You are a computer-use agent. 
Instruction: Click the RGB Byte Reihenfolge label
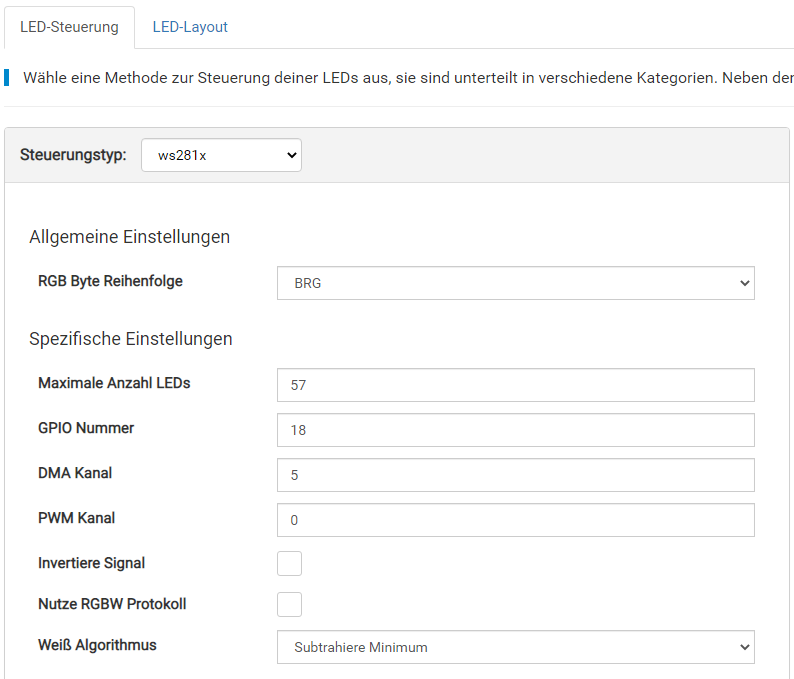(x=110, y=281)
